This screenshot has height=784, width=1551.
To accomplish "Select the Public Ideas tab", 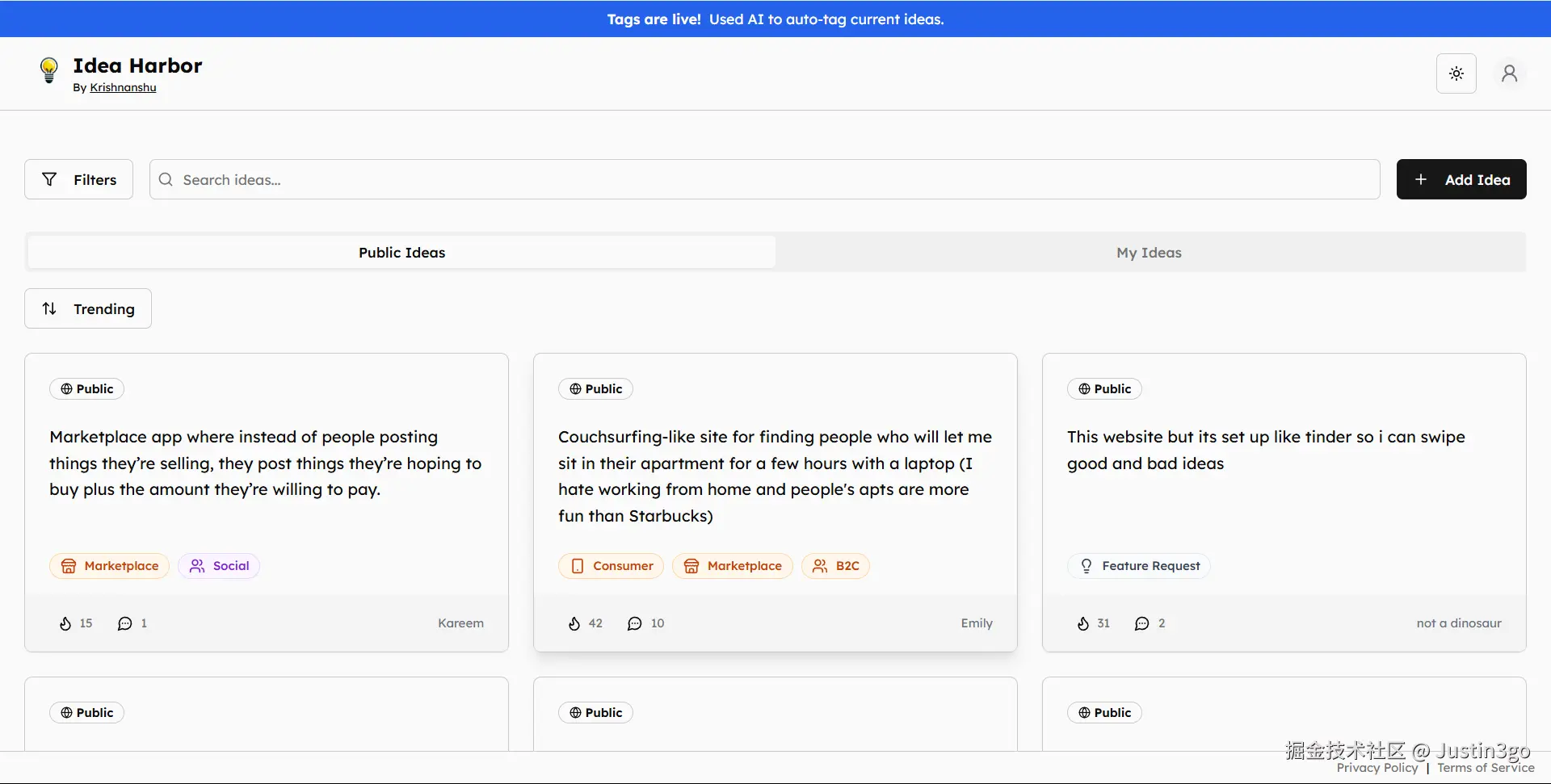I will pos(401,253).
